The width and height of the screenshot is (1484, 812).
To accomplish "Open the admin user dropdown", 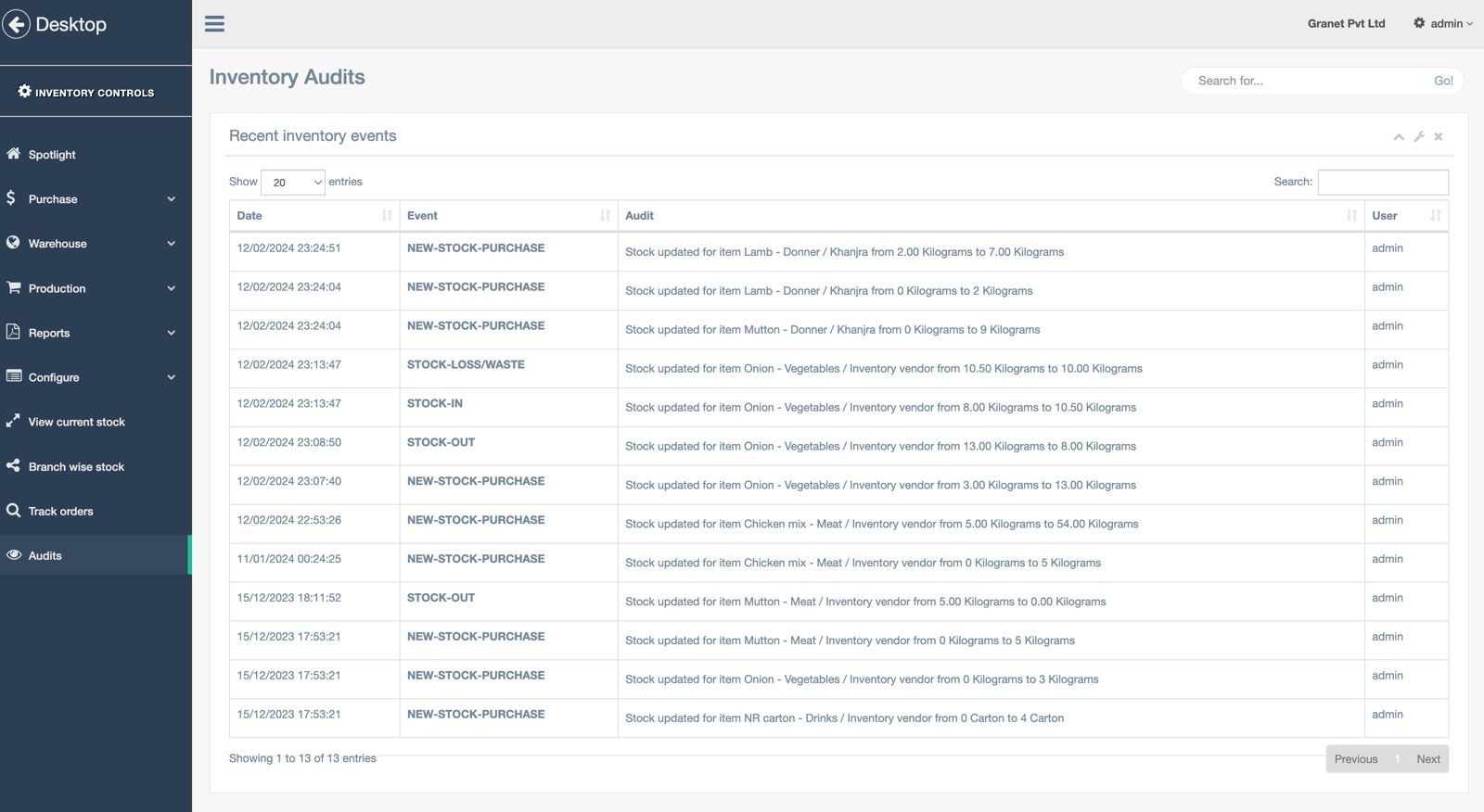I will [1443, 24].
